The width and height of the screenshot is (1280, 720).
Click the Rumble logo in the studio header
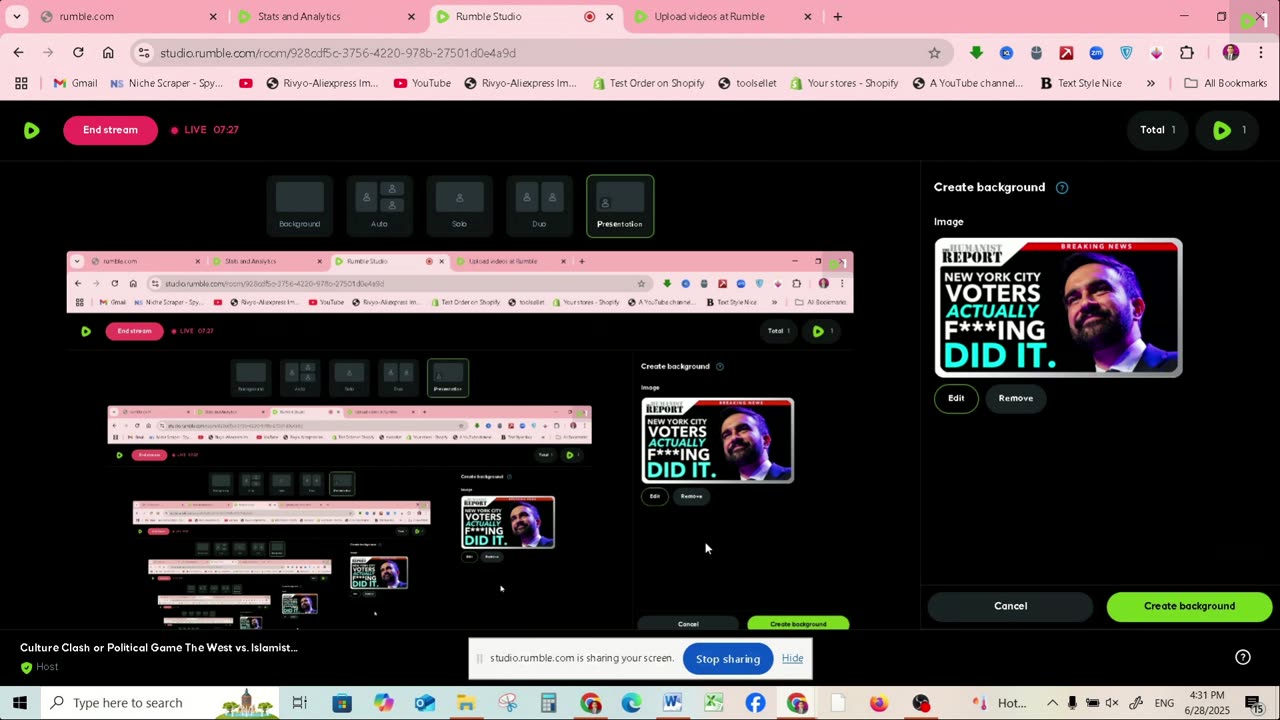31,130
